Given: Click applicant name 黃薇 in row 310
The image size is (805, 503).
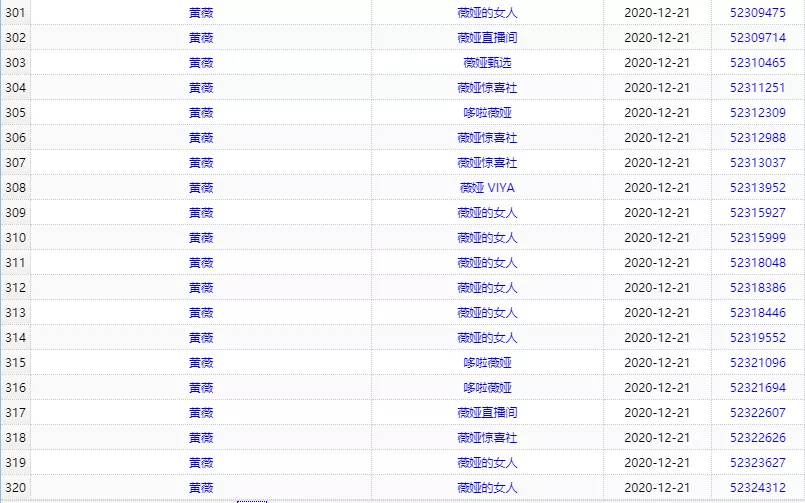Looking at the screenshot, I should point(201,238).
